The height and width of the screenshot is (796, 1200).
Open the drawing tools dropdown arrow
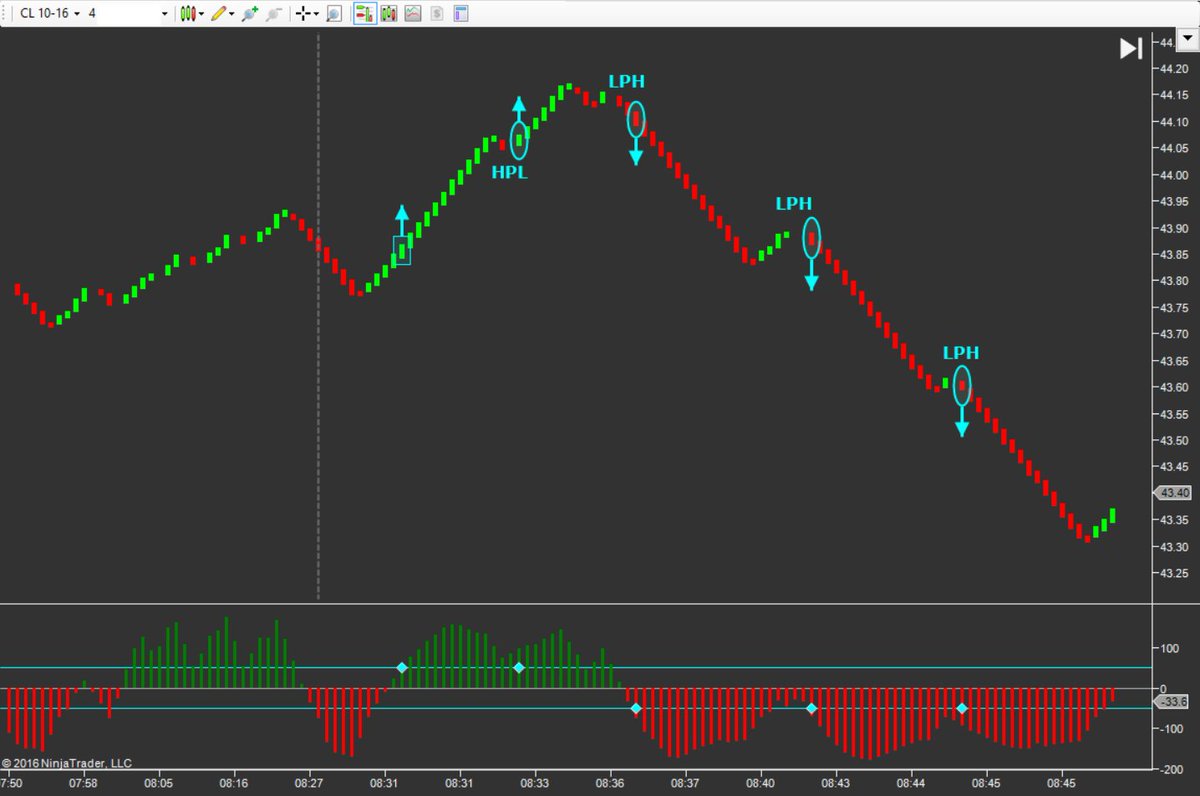tap(231, 15)
